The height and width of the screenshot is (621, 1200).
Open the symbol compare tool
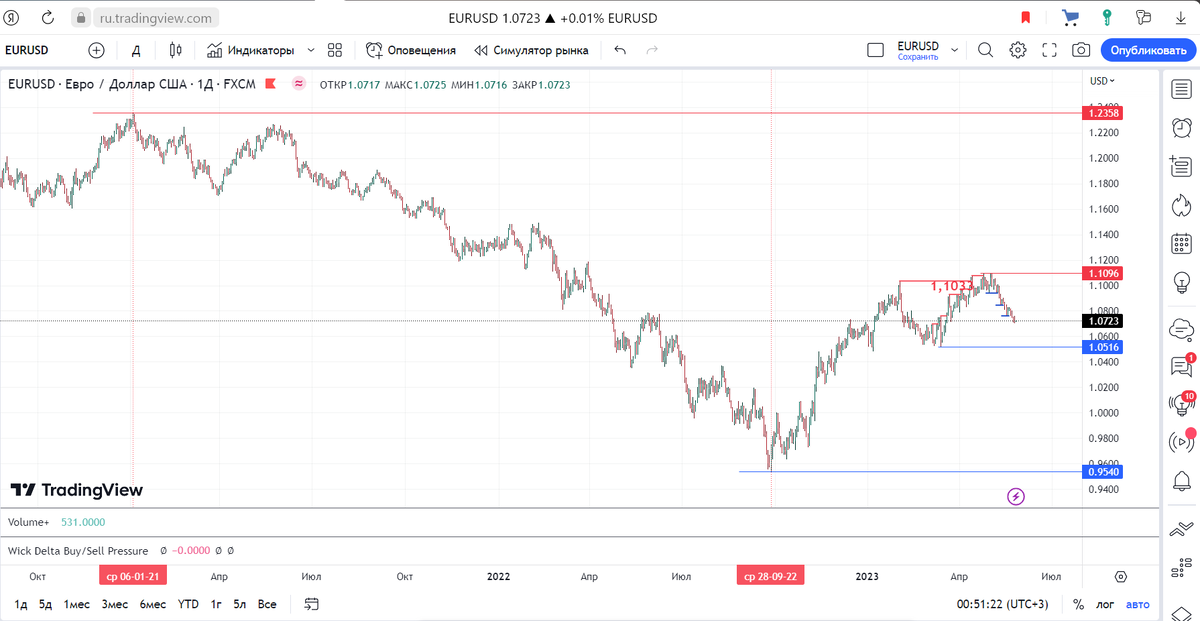[x=95, y=50]
